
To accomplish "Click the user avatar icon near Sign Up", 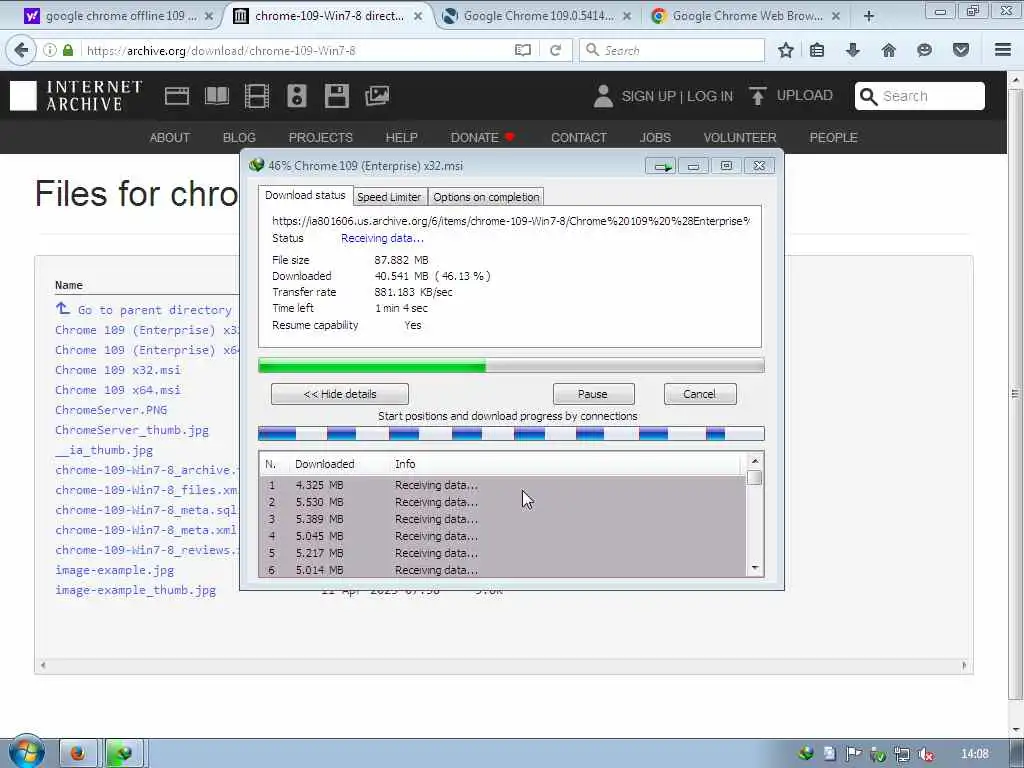I will [603, 96].
